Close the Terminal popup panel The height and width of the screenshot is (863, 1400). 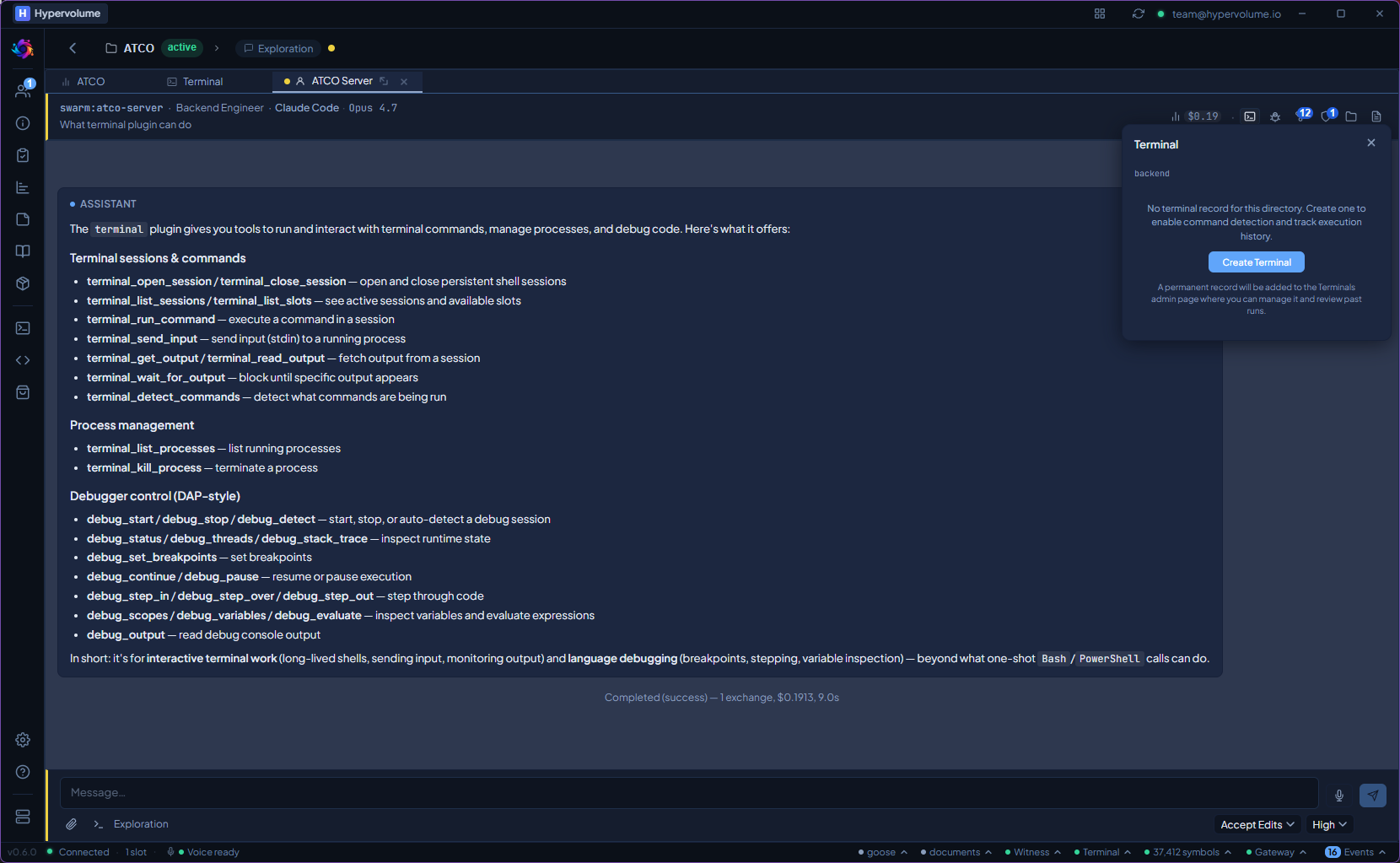pyautogui.click(x=1371, y=143)
